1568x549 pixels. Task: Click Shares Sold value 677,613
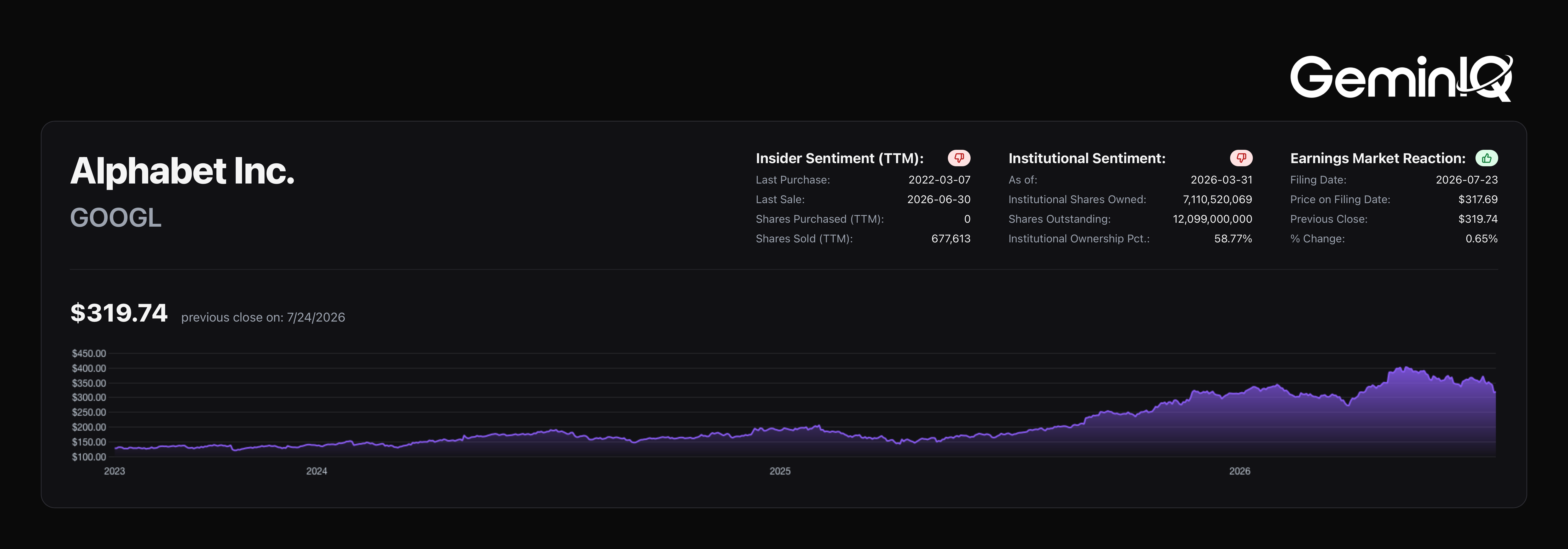click(x=951, y=239)
